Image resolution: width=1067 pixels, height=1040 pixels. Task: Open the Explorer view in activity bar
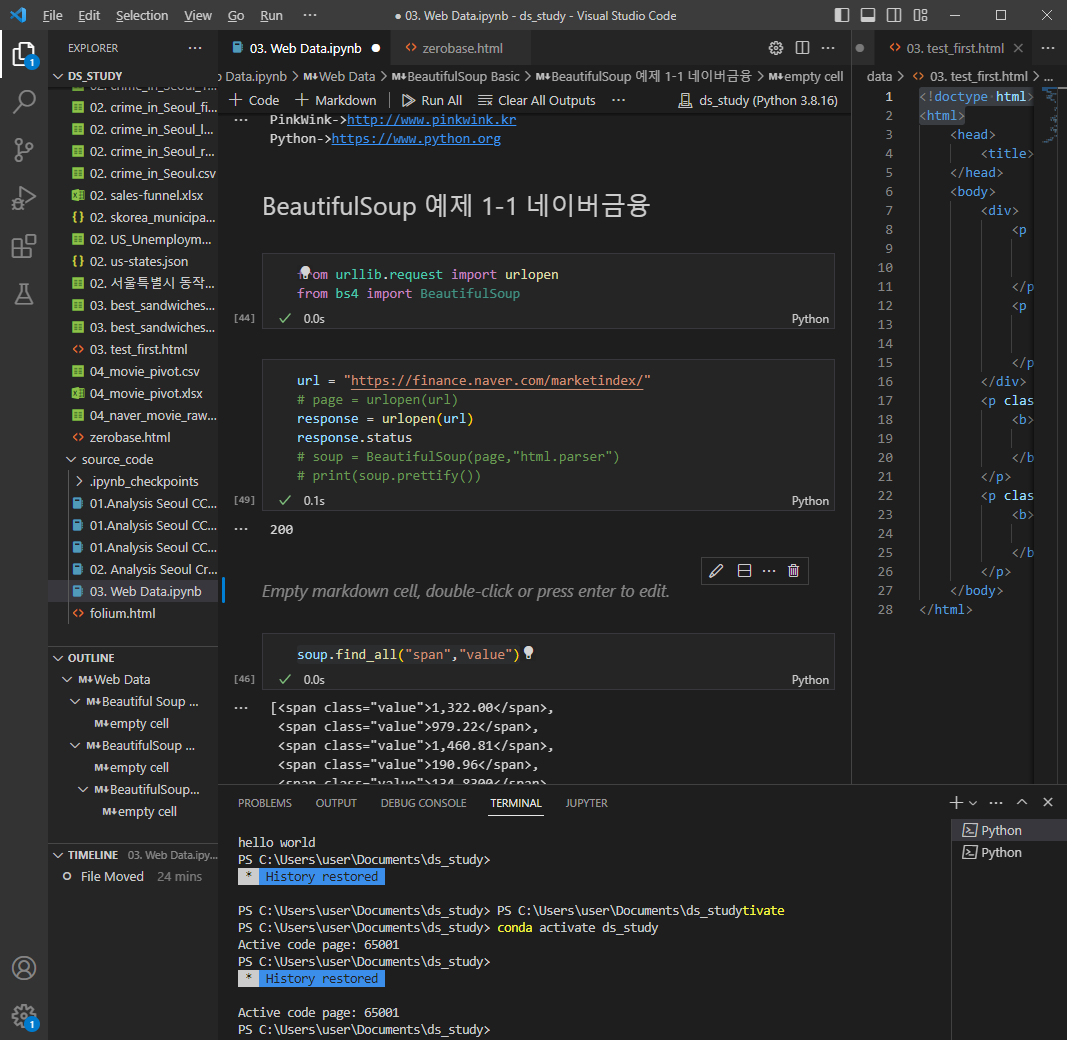24,54
